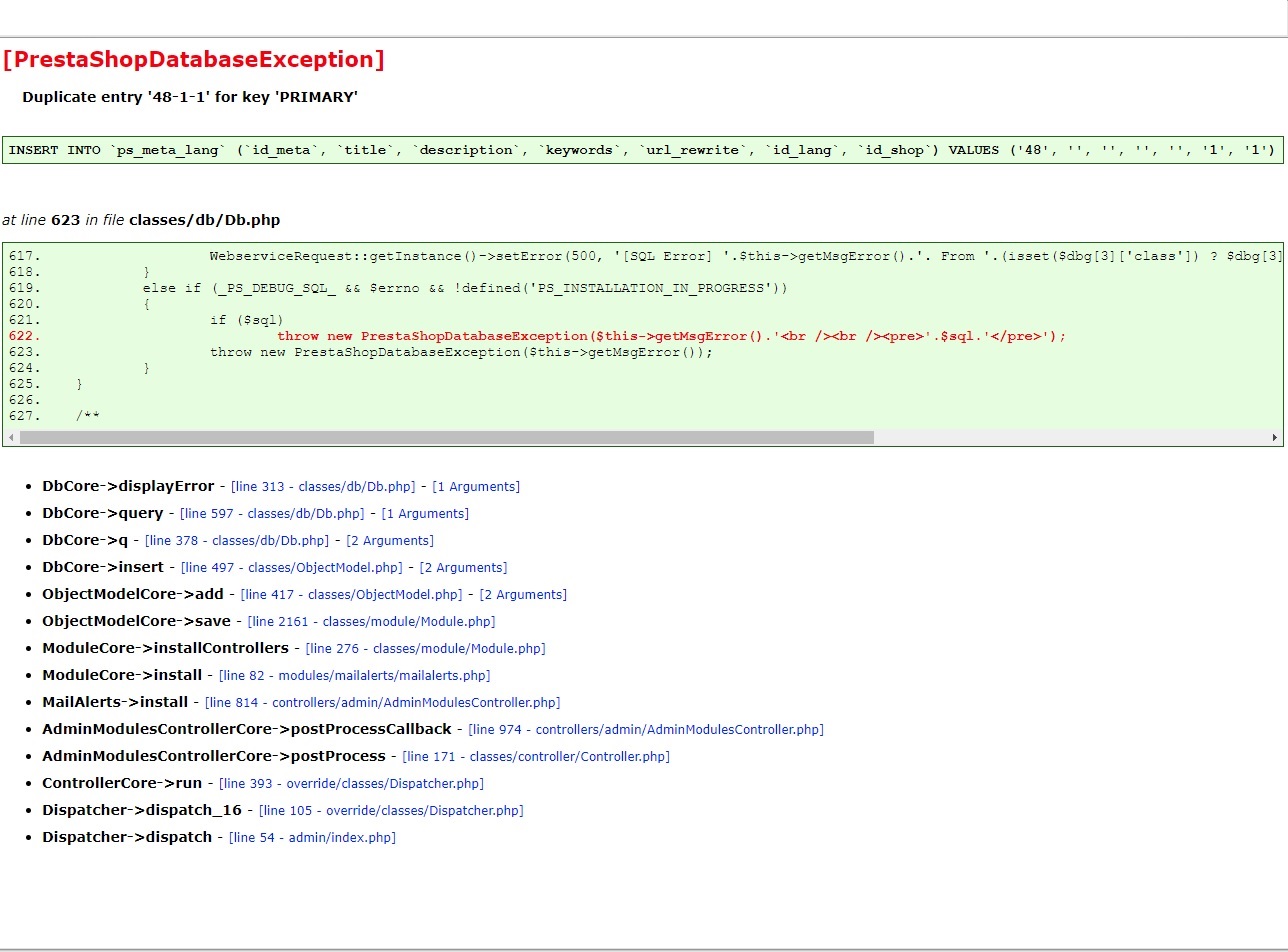The width and height of the screenshot is (1288, 952).
Task: Show '[2 Arguments]' for DbCore->q
Action: coord(390,541)
